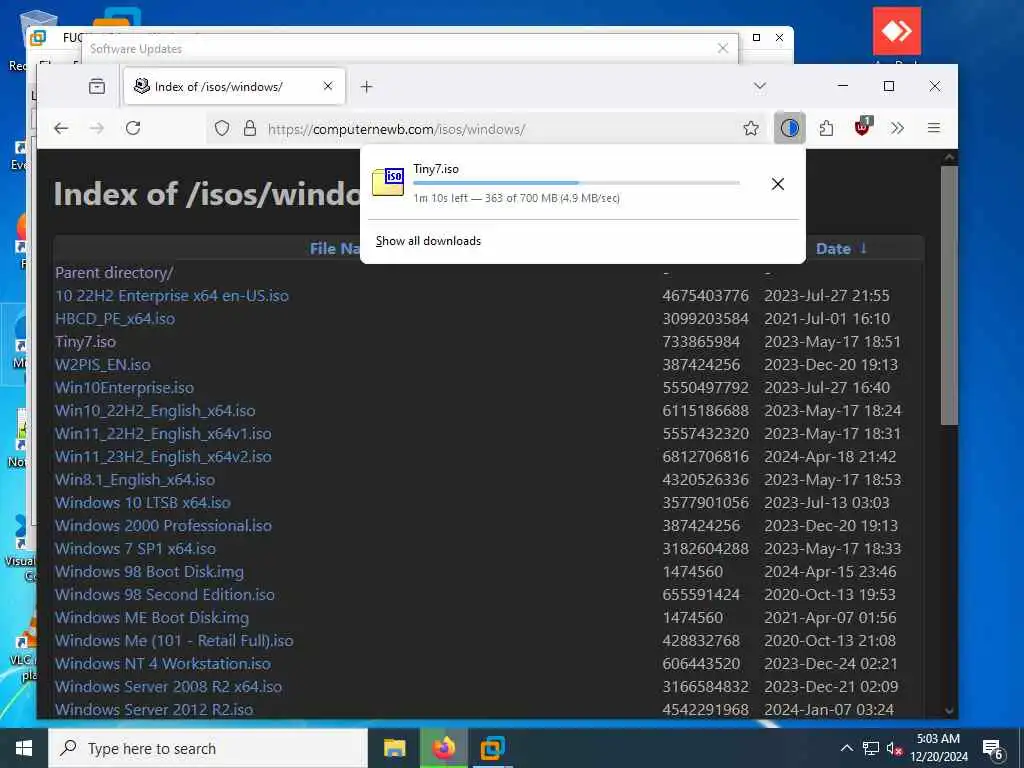Open File Explorer from taskbar
The width and height of the screenshot is (1024, 768).
click(x=394, y=748)
